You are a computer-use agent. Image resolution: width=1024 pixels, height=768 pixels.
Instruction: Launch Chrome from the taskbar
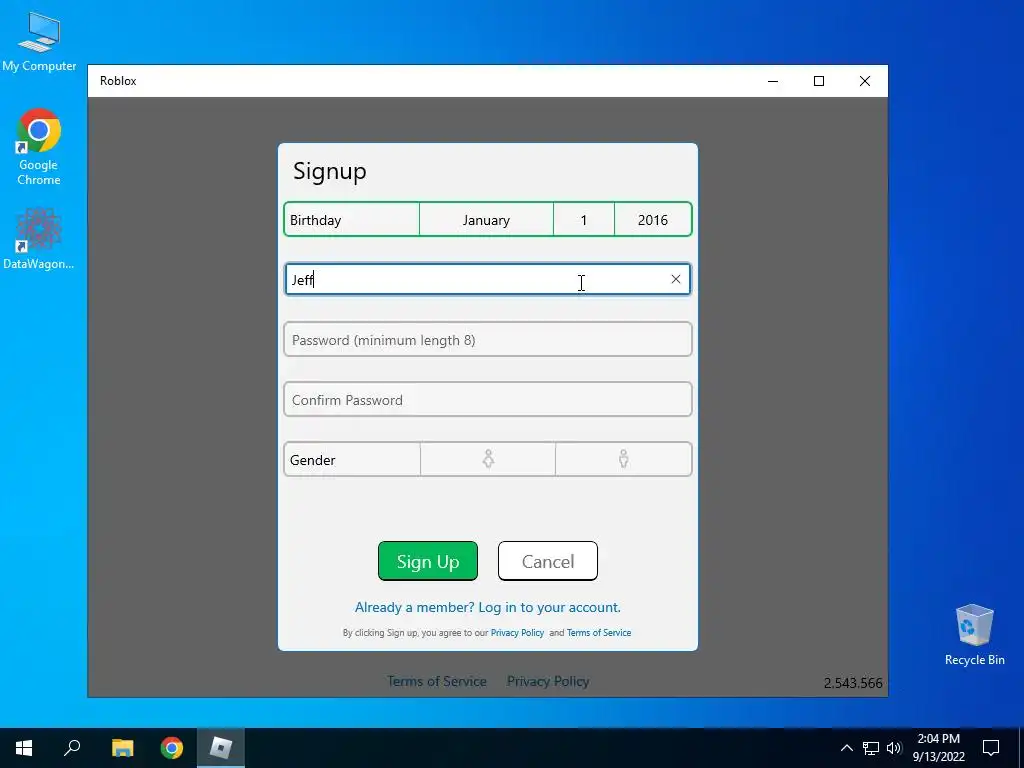[172, 748]
